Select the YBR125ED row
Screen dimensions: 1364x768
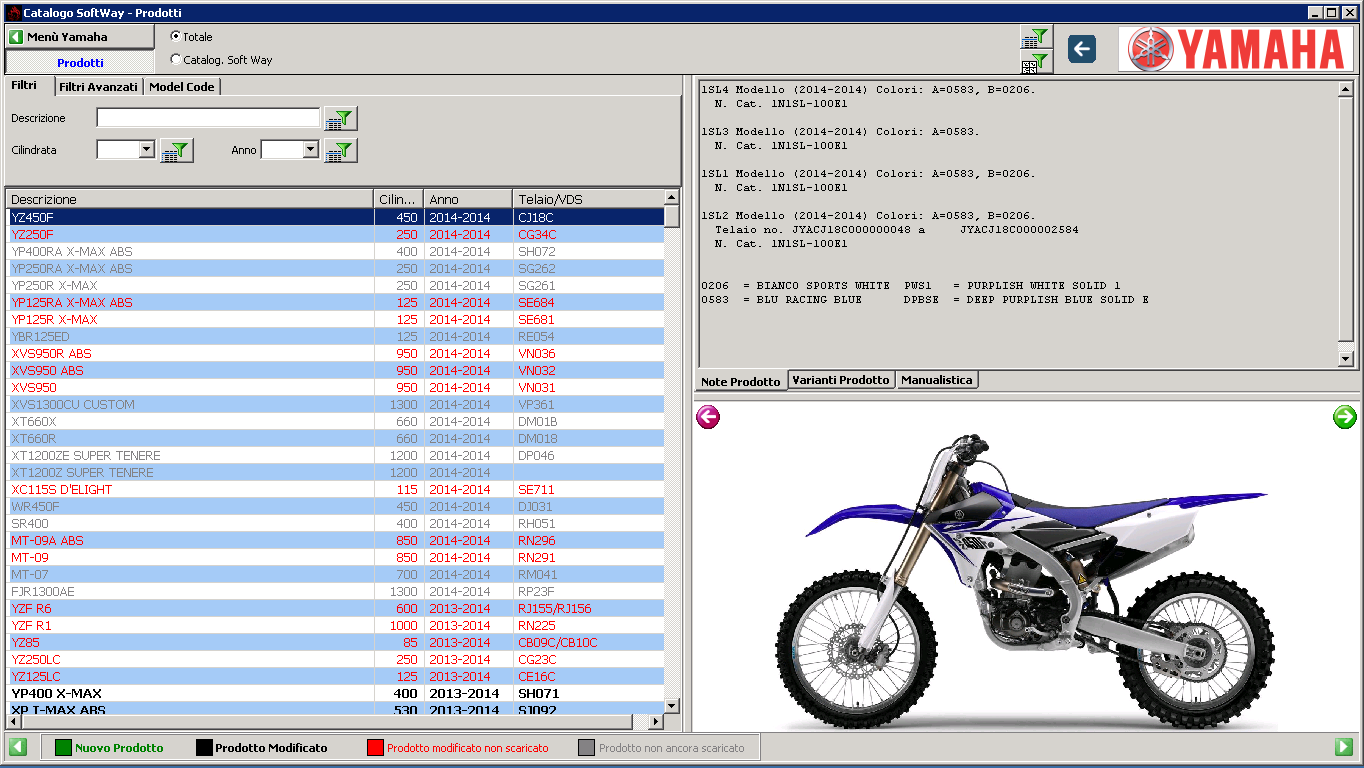tap(335, 336)
